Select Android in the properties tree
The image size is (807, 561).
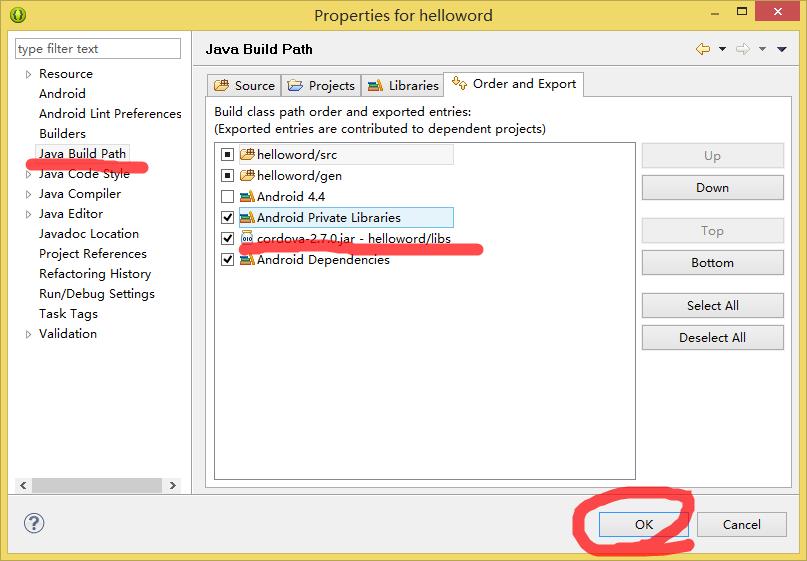62,94
